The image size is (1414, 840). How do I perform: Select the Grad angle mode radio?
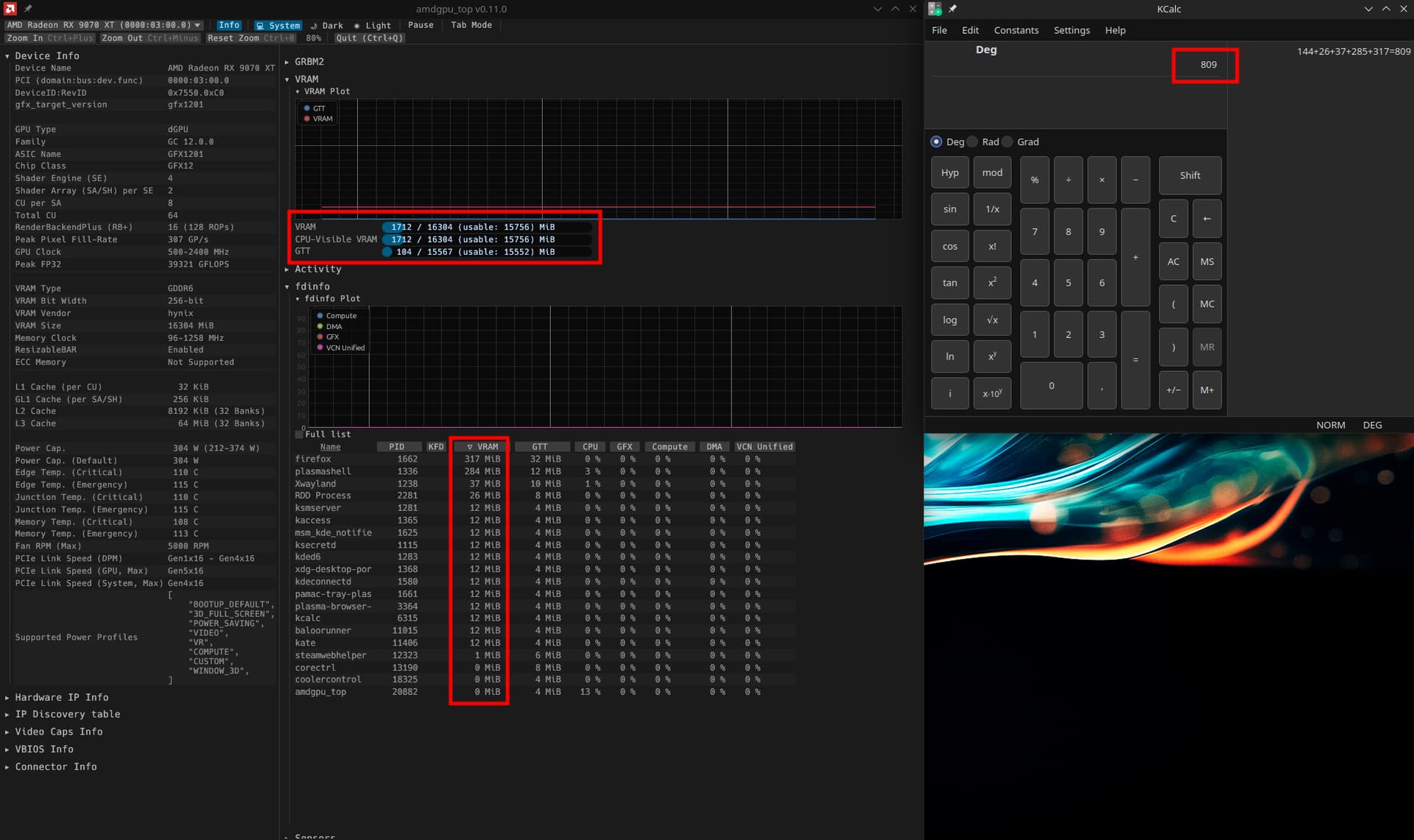pos(1007,142)
